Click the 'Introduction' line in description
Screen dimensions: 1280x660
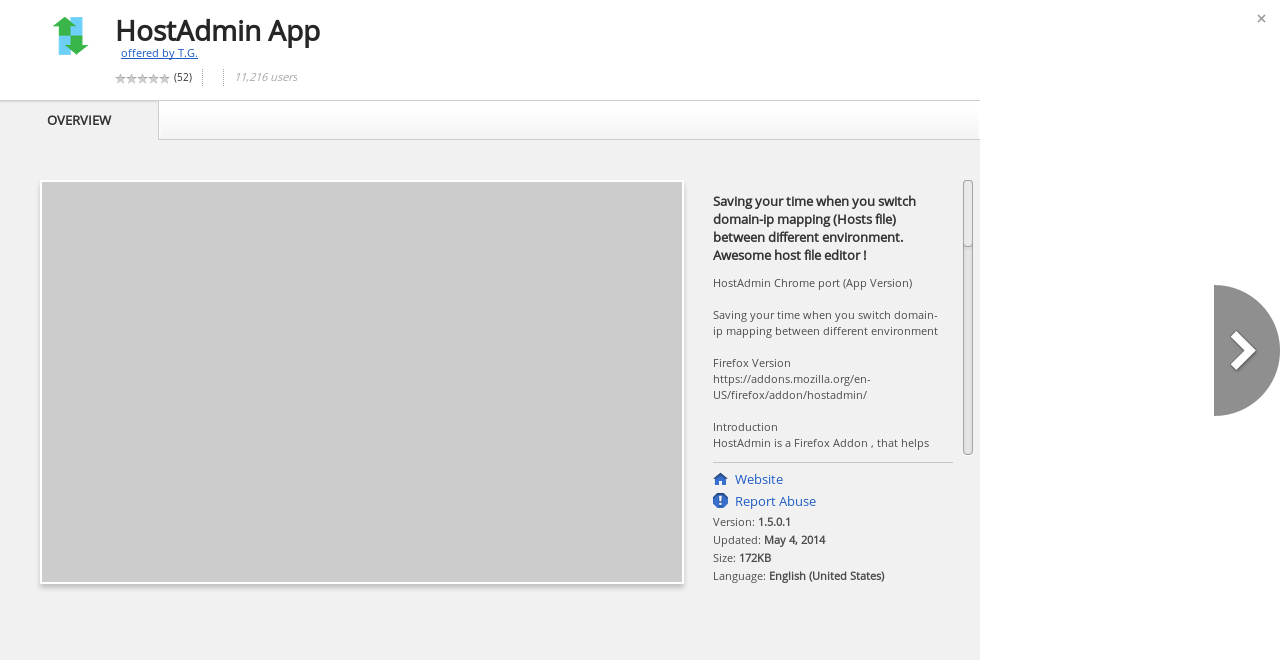click(745, 427)
